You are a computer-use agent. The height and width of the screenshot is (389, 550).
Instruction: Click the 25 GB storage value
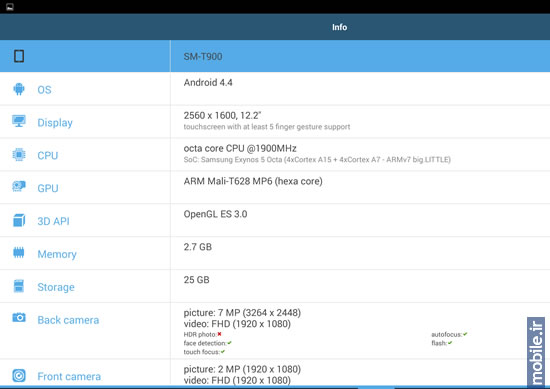(x=196, y=280)
